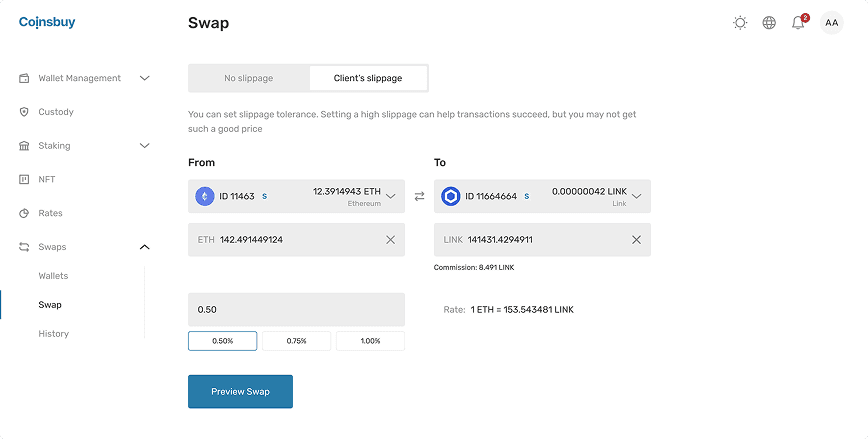Collapse the Swaps sidebar section

[144, 247]
